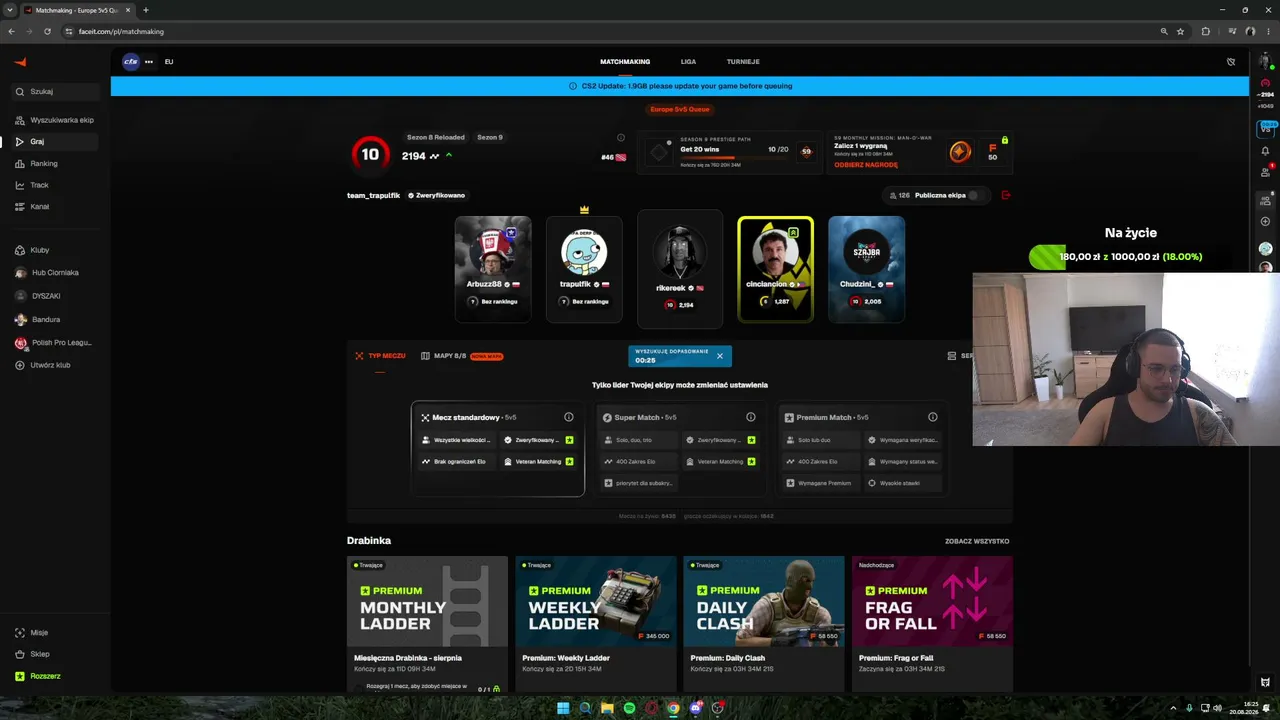Open Spotify from the taskbar
The image size is (1280, 720).
point(629,708)
